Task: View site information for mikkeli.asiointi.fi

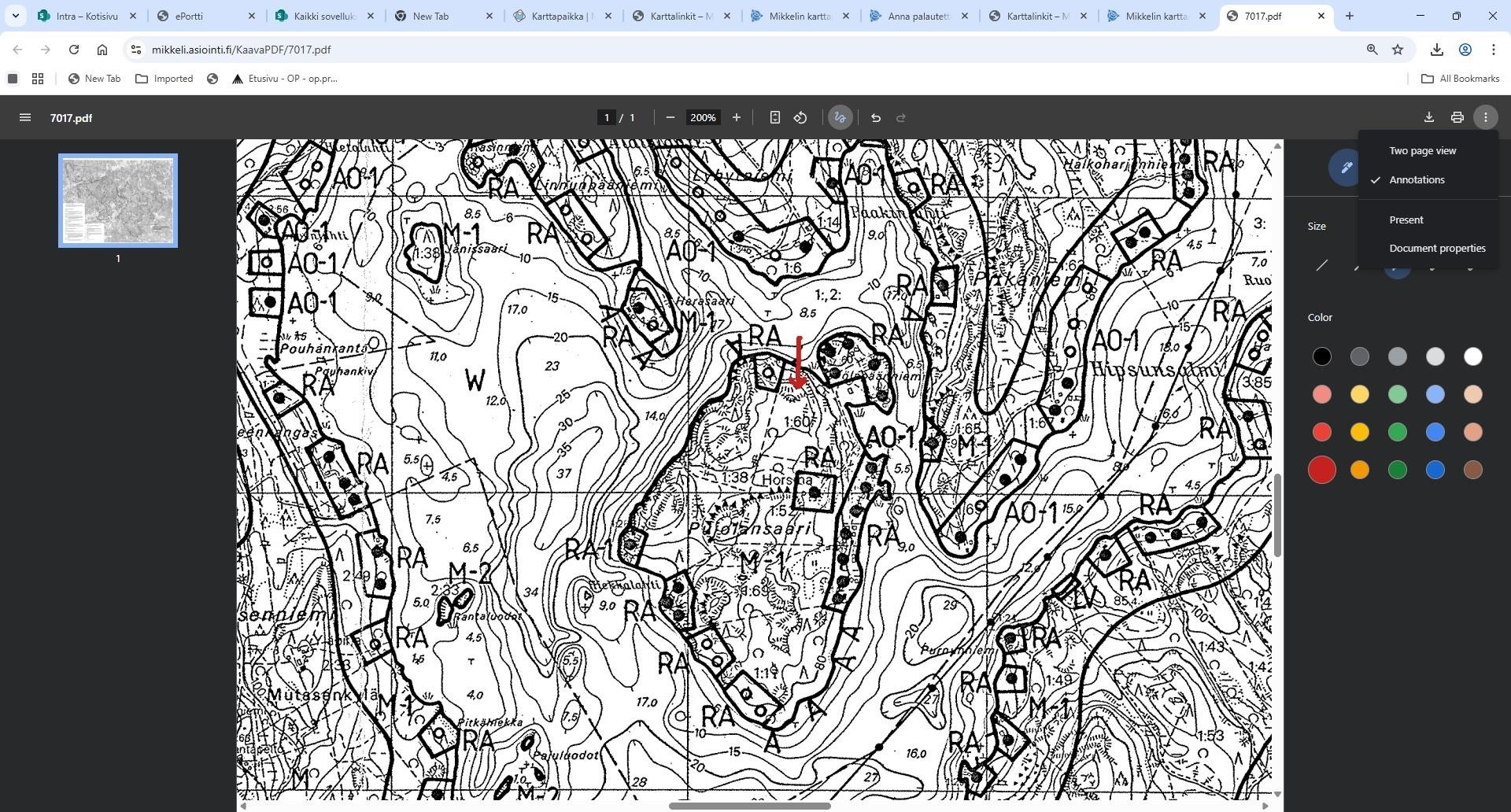Action: (x=136, y=50)
